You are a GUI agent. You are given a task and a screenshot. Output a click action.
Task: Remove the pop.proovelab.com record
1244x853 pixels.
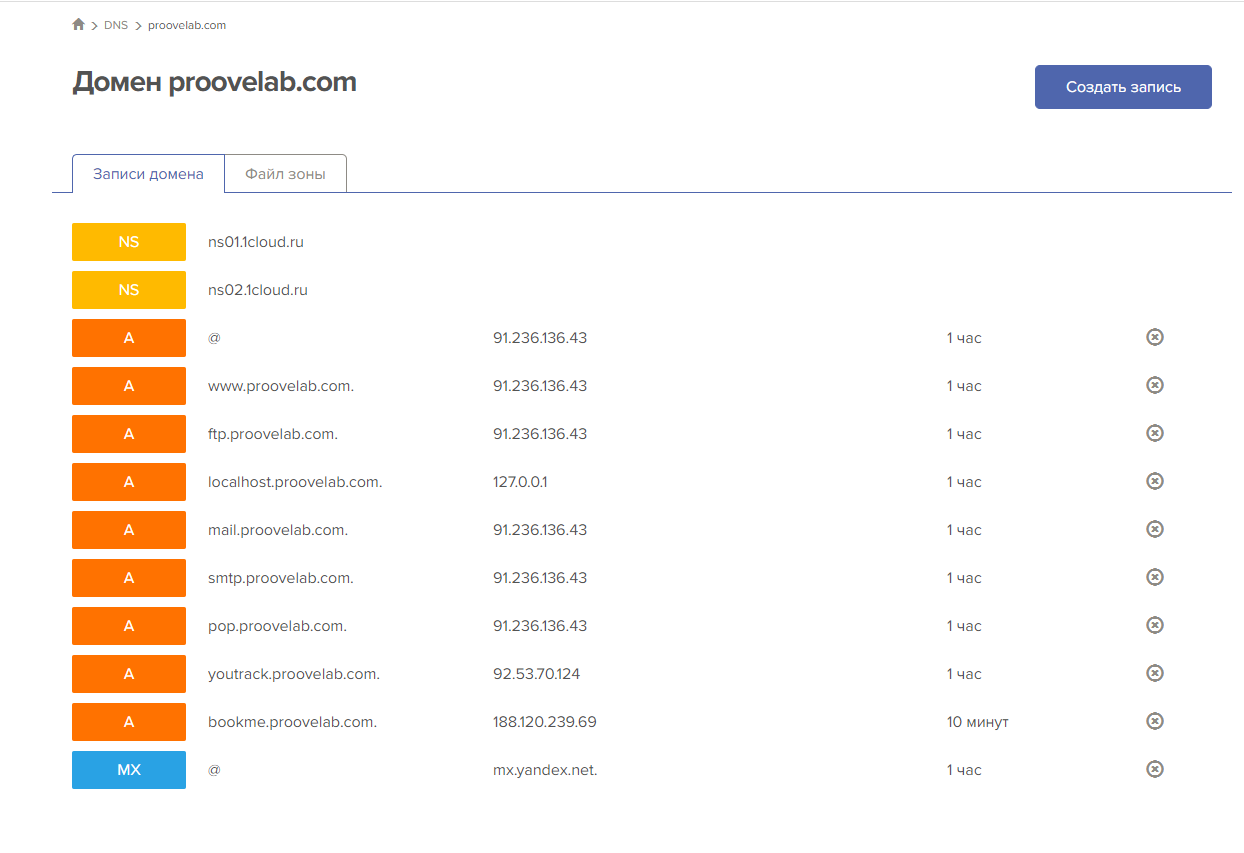tap(1154, 625)
